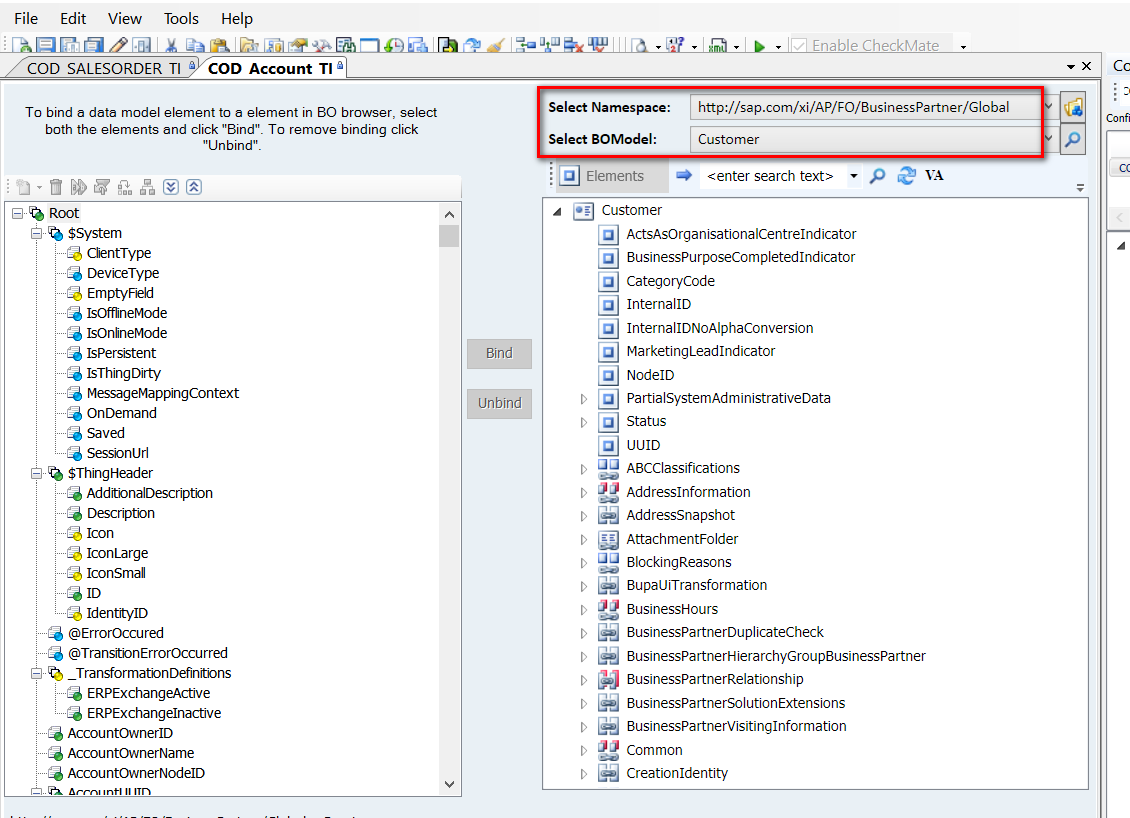Viewport: 1130px width, 818px height.
Task: Open the Tools menu
Action: point(181,19)
